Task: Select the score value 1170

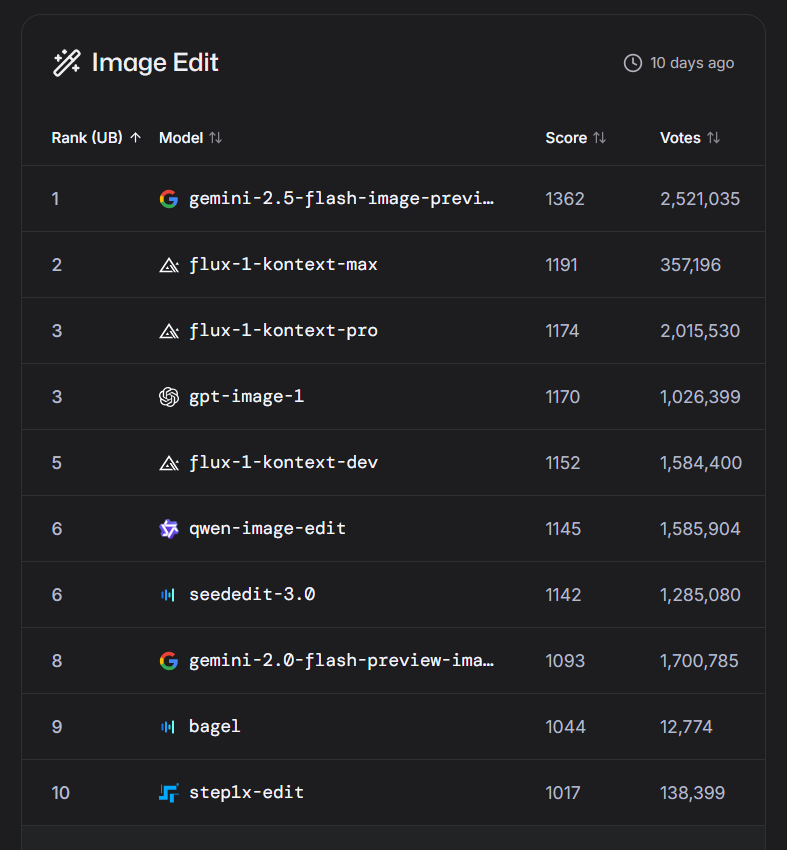Action: coord(563,397)
